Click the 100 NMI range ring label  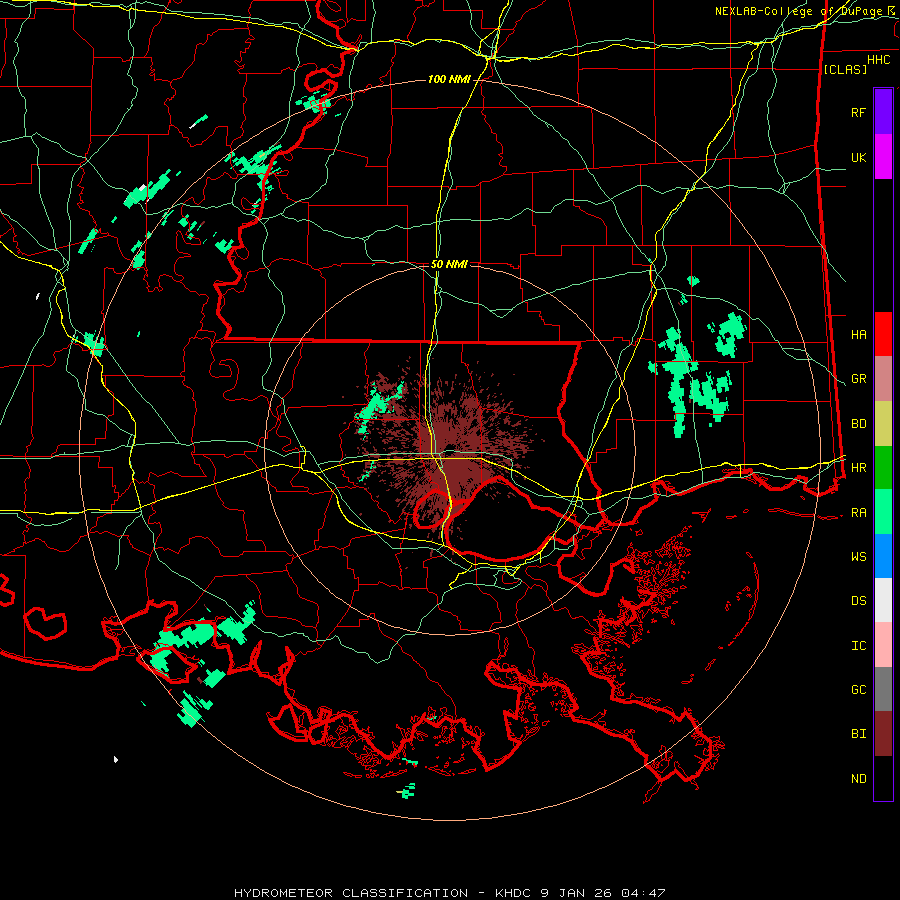point(448,79)
